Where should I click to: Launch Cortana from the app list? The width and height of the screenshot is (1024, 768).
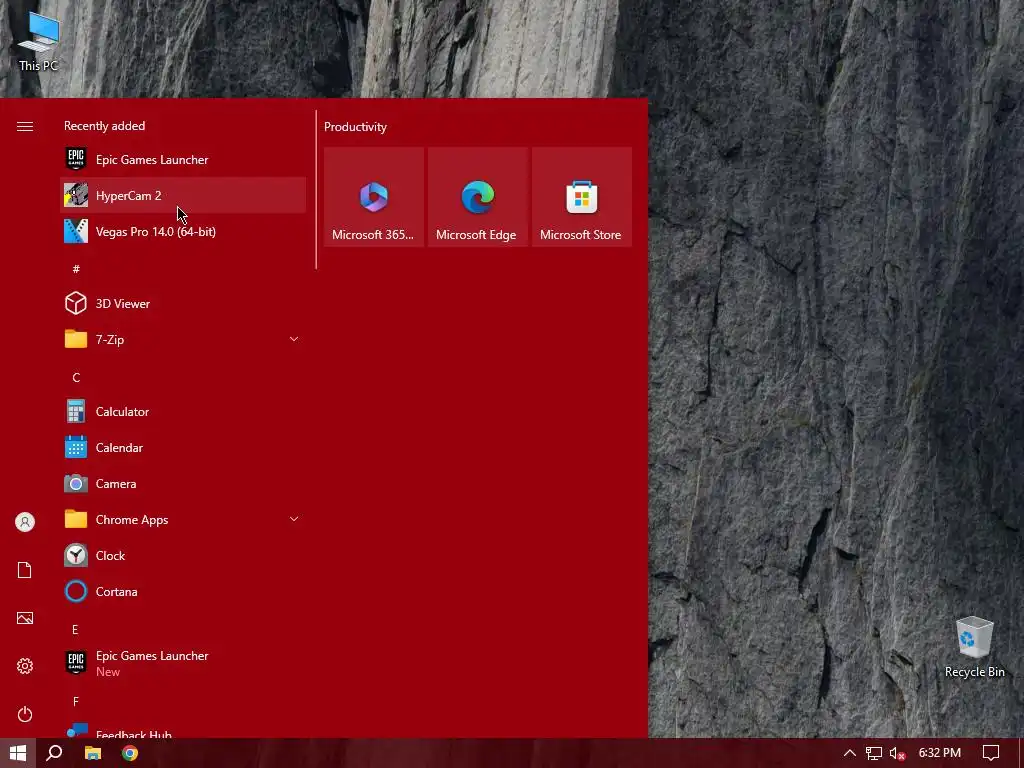point(183,591)
